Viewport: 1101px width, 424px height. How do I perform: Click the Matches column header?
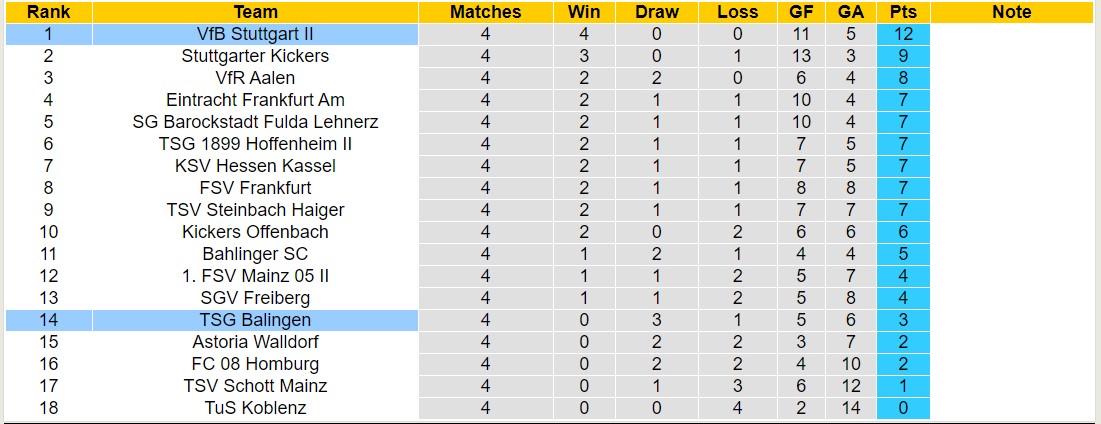pos(486,12)
